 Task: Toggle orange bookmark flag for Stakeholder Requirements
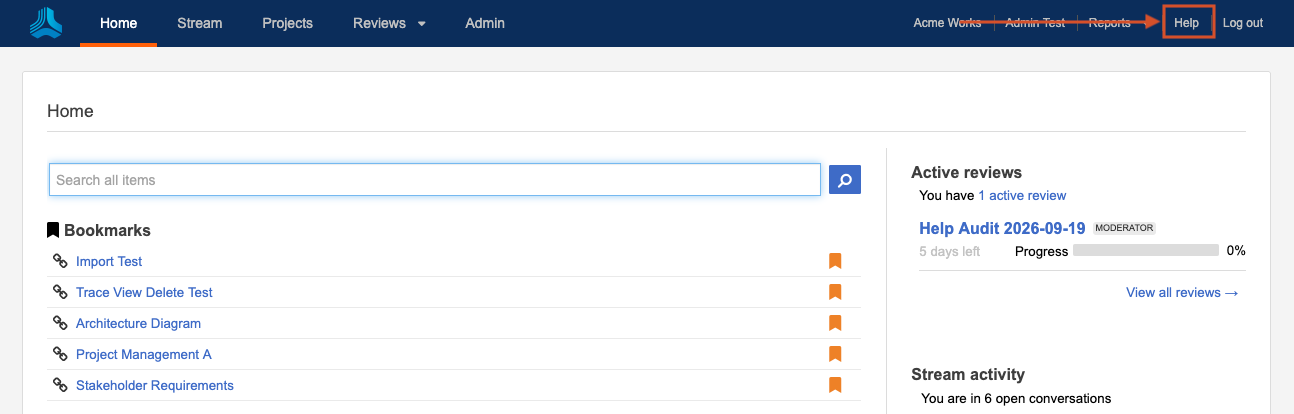pos(835,385)
